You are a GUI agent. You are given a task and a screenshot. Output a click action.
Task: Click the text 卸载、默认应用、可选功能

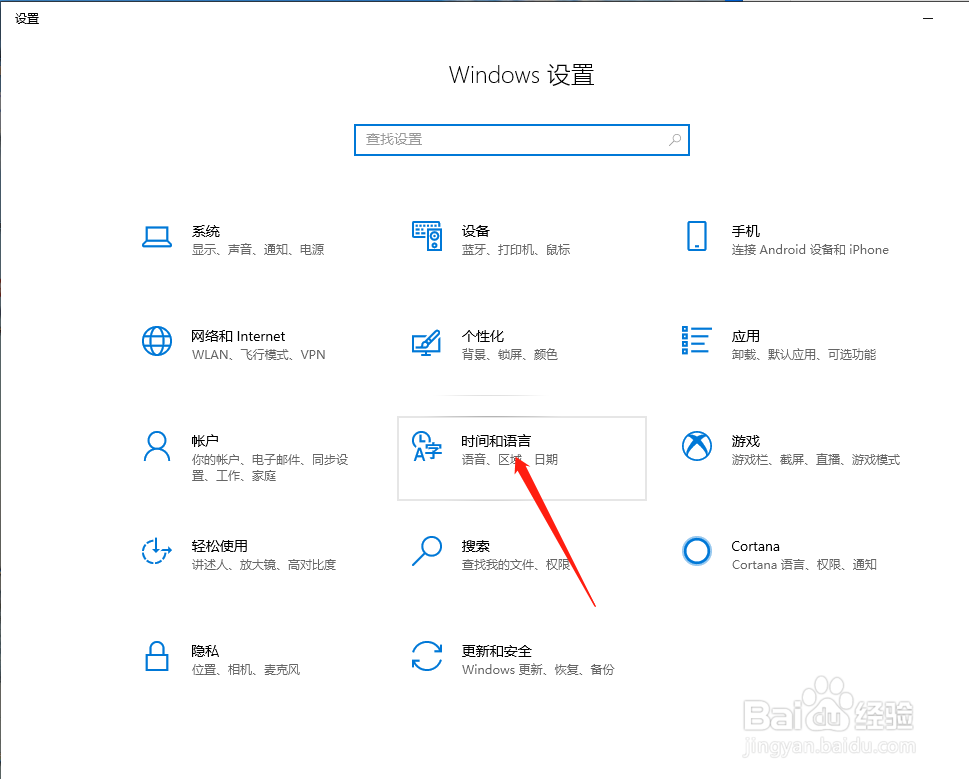coord(804,355)
